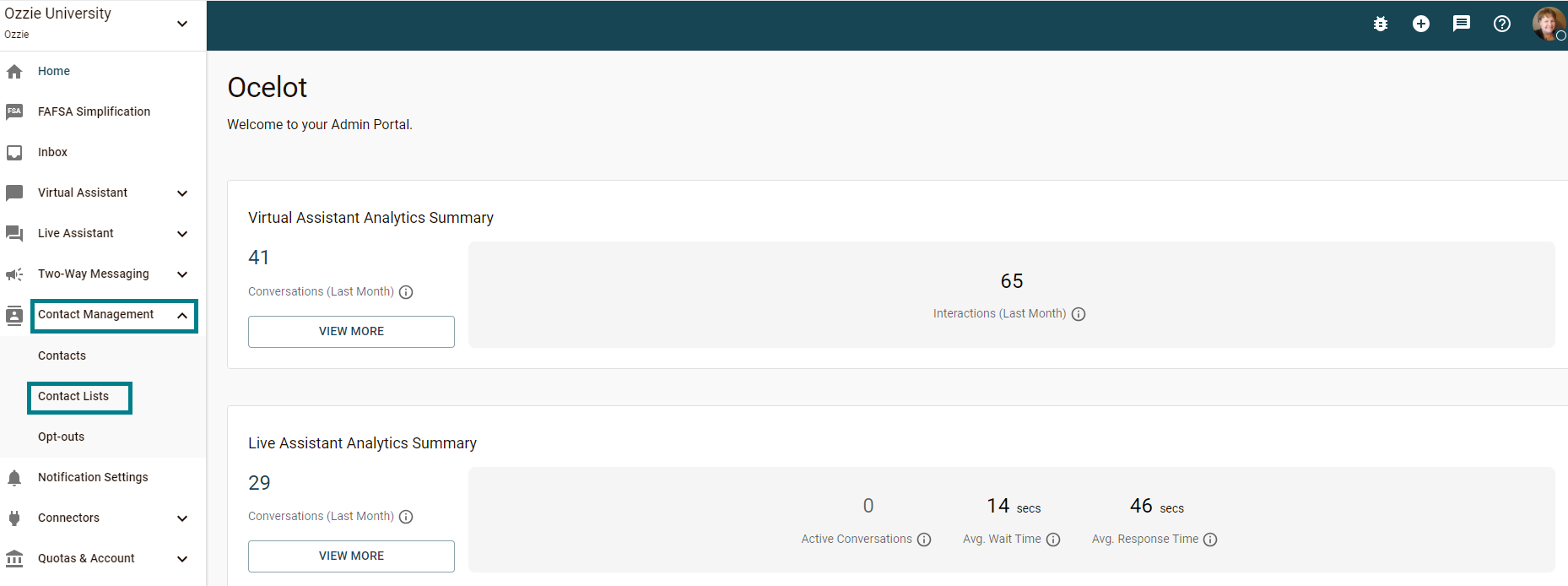Show info for Virtual Assistant Conversations (Last Month)
The height and width of the screenshot is (586, 1568).
406,292
